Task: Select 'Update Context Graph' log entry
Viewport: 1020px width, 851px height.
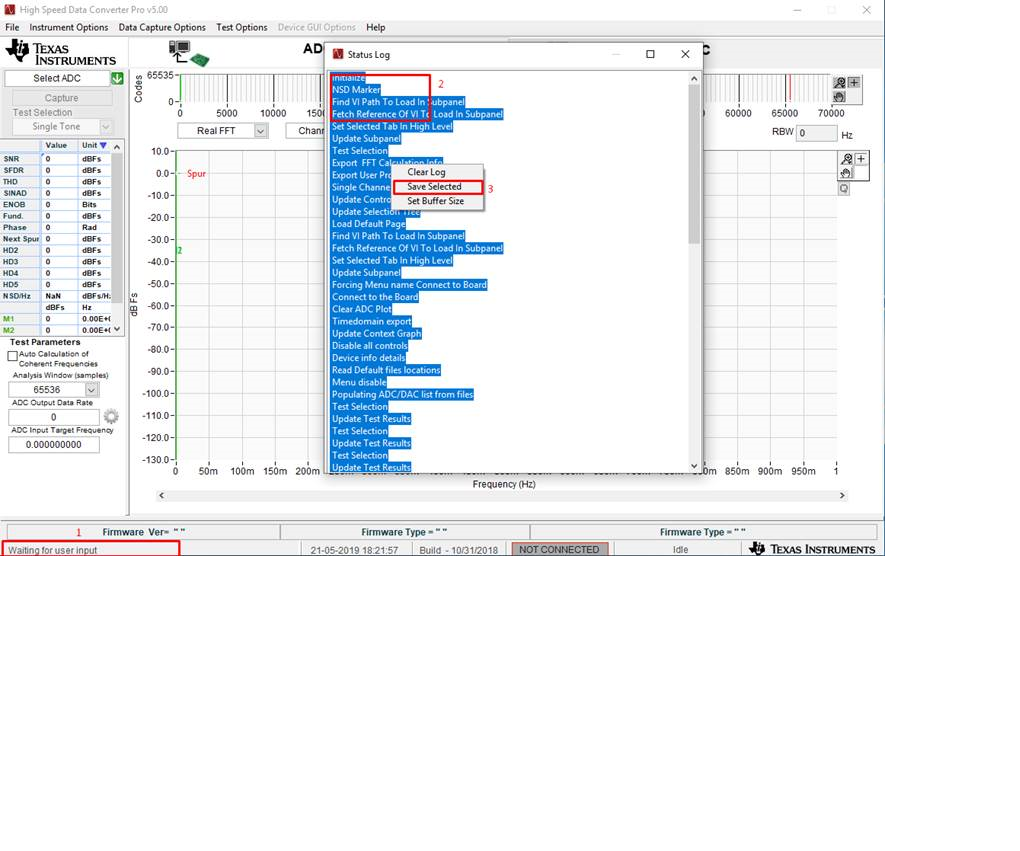Action: [x=377, y=334]
